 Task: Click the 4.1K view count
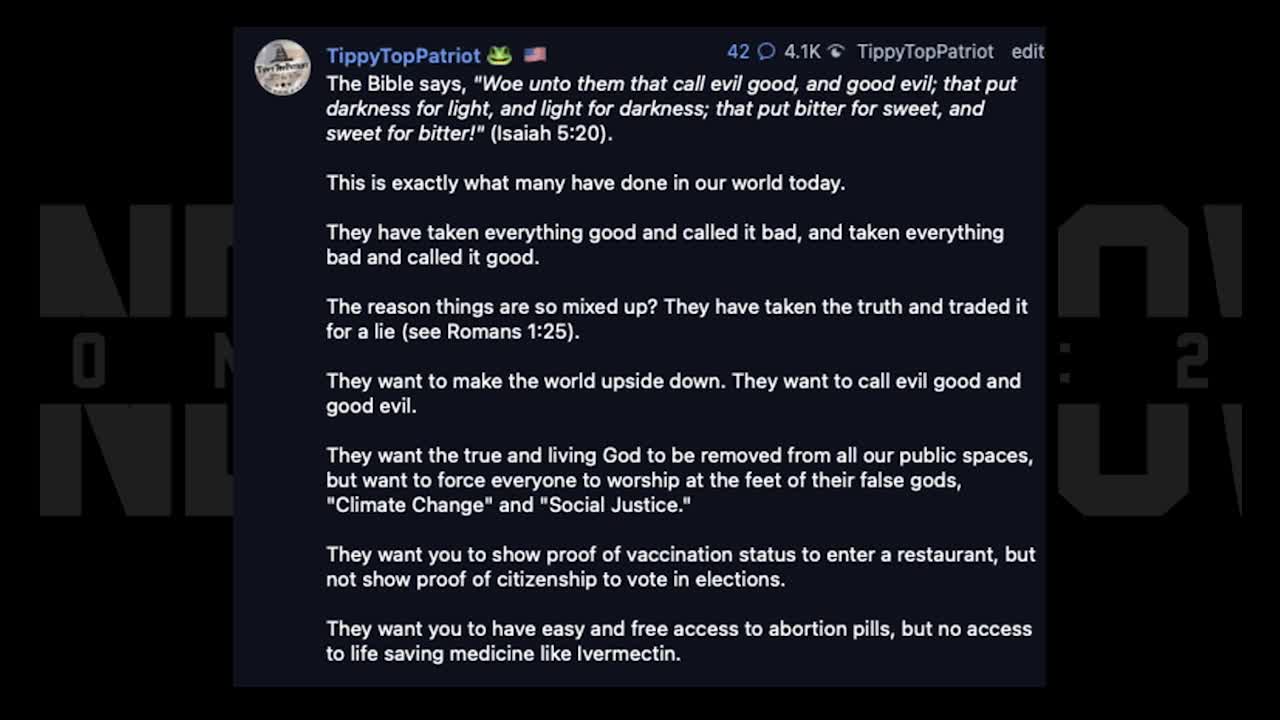tap(802, 52)
